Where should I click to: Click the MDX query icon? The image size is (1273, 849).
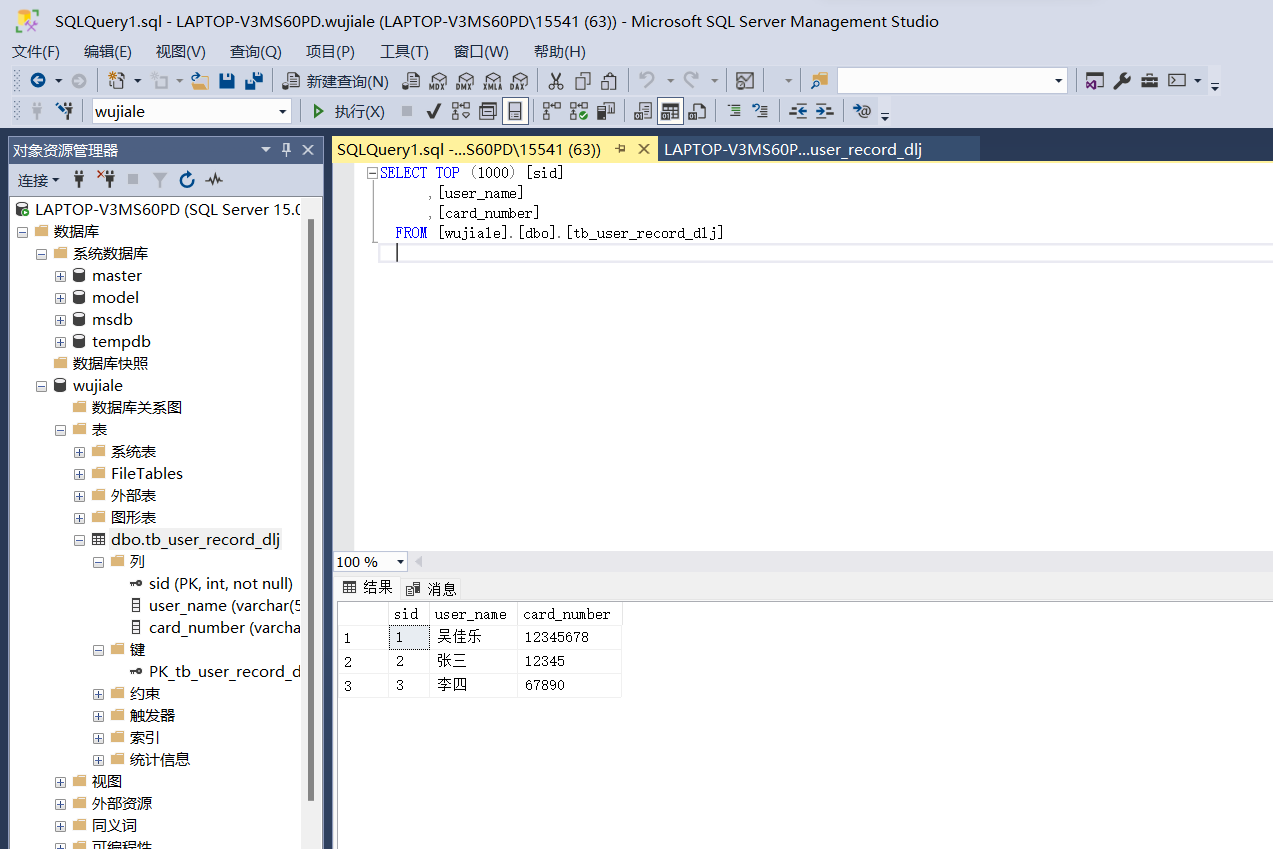tap(438, 81)
